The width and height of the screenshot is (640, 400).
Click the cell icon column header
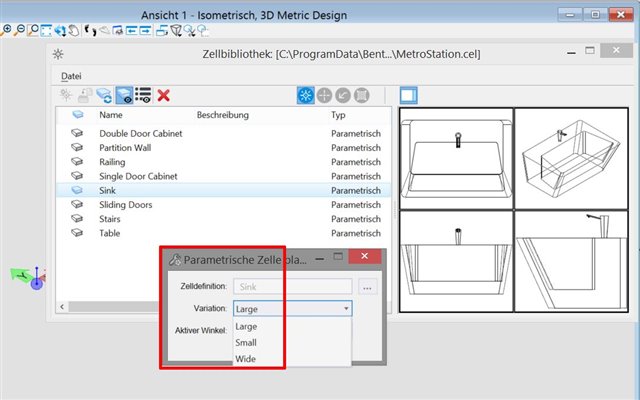click(x=78, y=115)
